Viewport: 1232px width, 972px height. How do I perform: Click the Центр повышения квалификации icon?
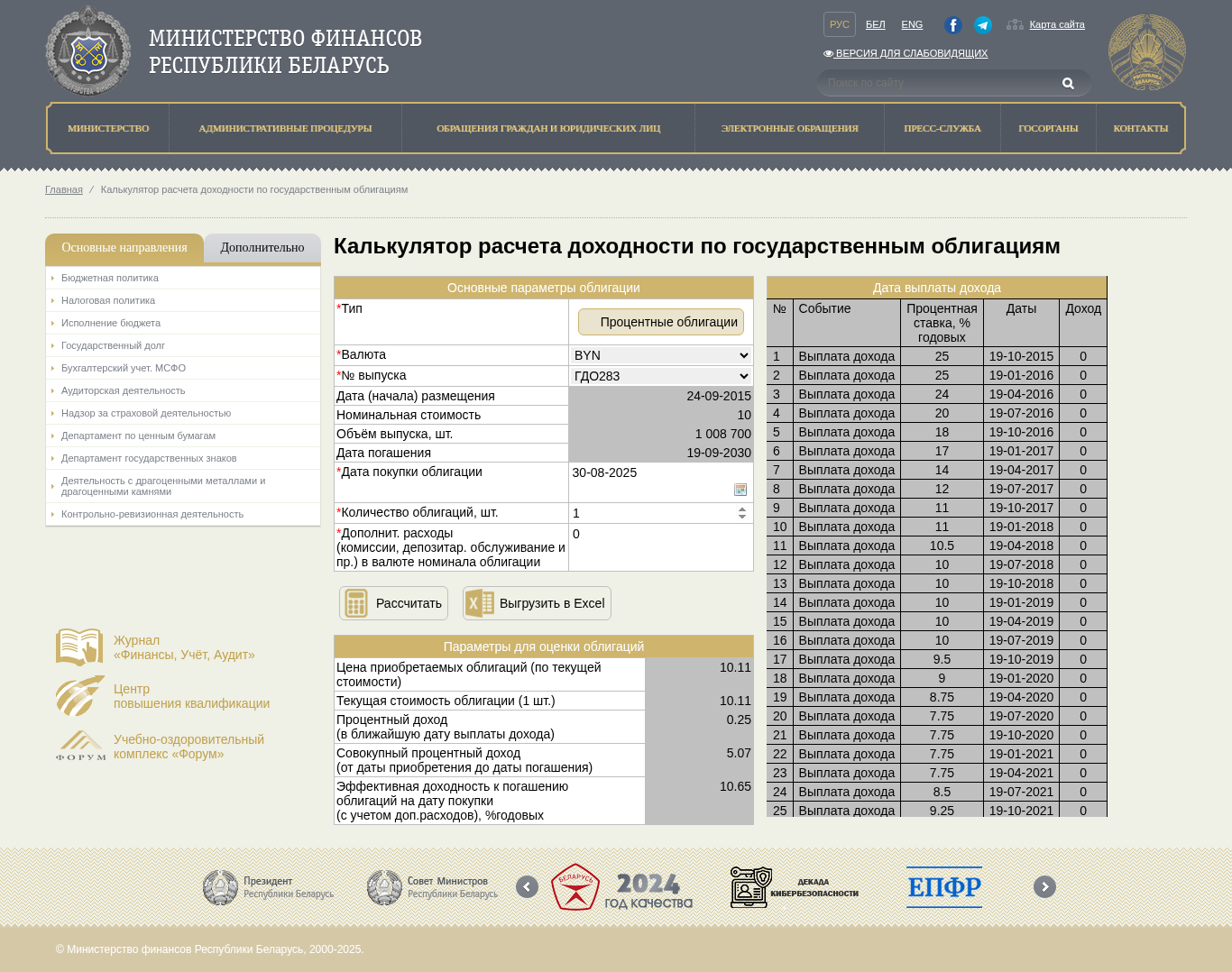point(80,696)
